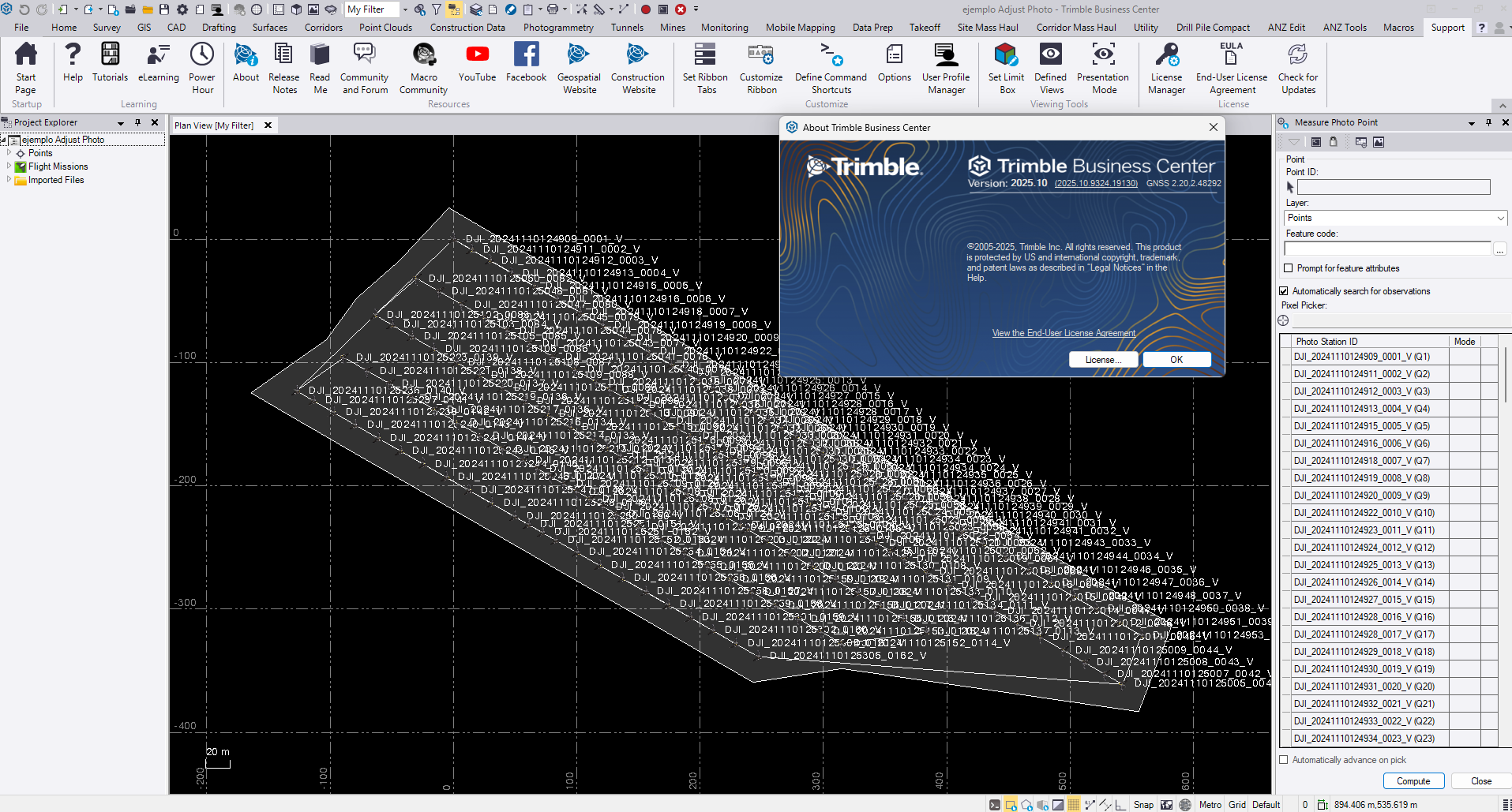Open the Survey ribbon tab
Screen dimensions: 1512x812
click(x=107, y=28)
